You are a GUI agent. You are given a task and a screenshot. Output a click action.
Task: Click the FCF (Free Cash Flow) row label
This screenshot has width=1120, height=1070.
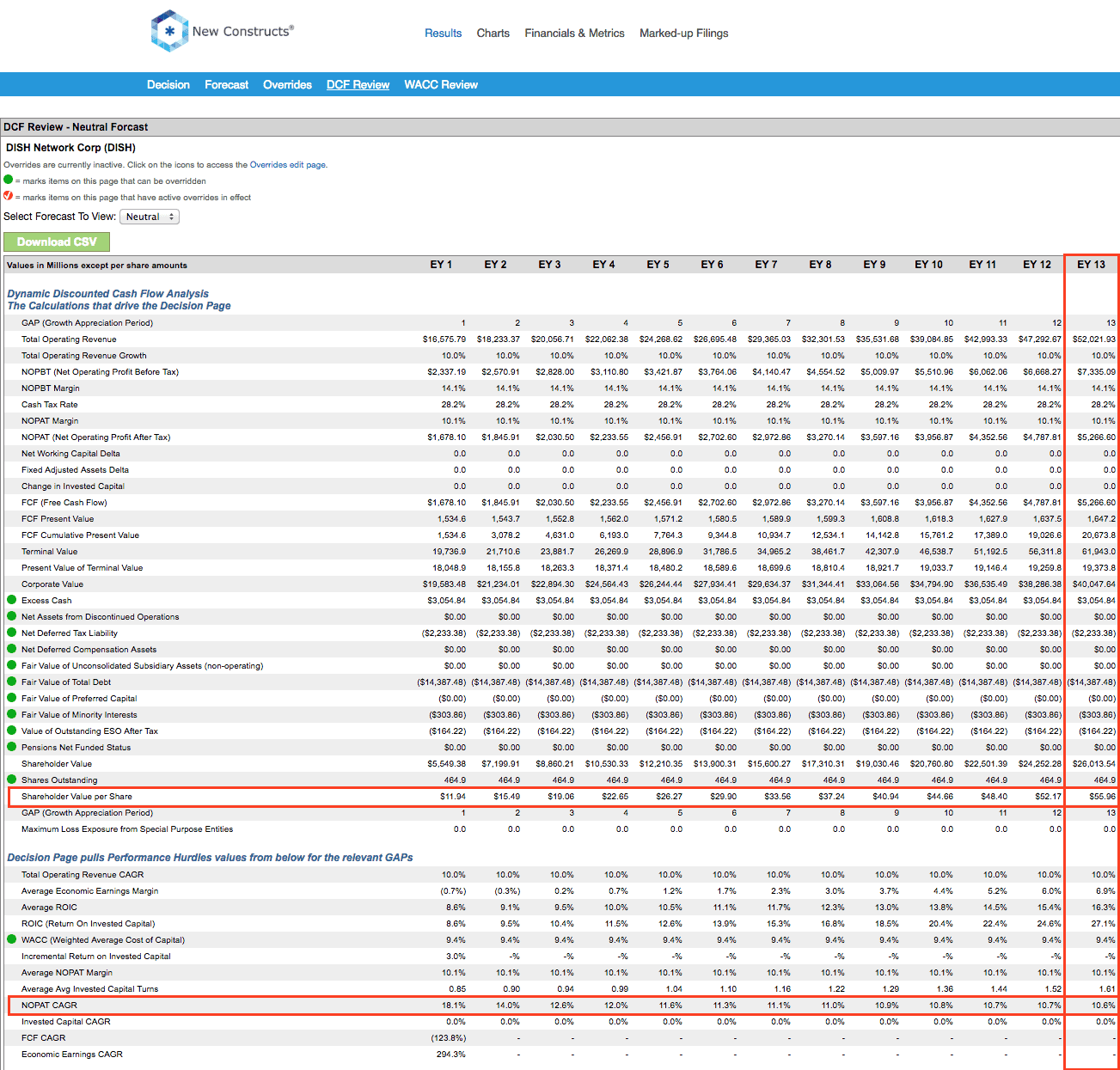click(x=64, y=502)
